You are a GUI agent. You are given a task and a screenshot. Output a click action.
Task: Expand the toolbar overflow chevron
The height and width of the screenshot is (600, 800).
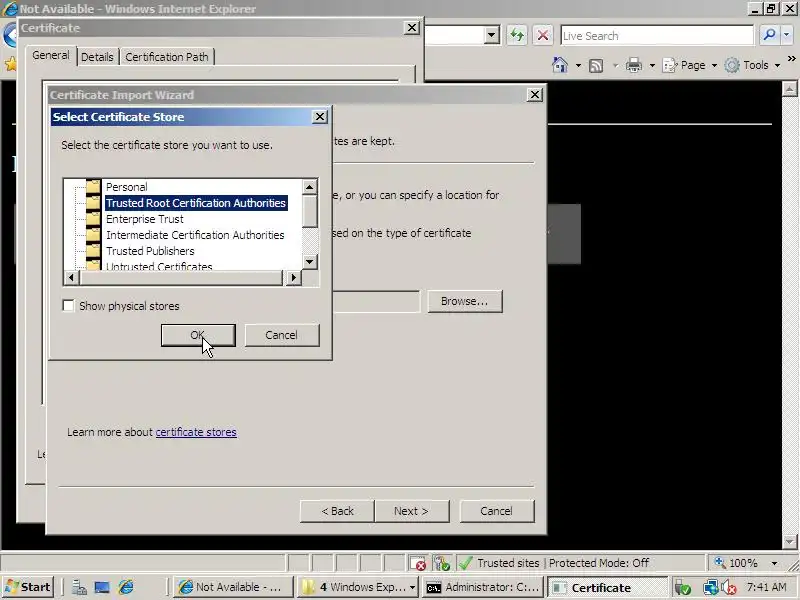(x=791, y=59)
